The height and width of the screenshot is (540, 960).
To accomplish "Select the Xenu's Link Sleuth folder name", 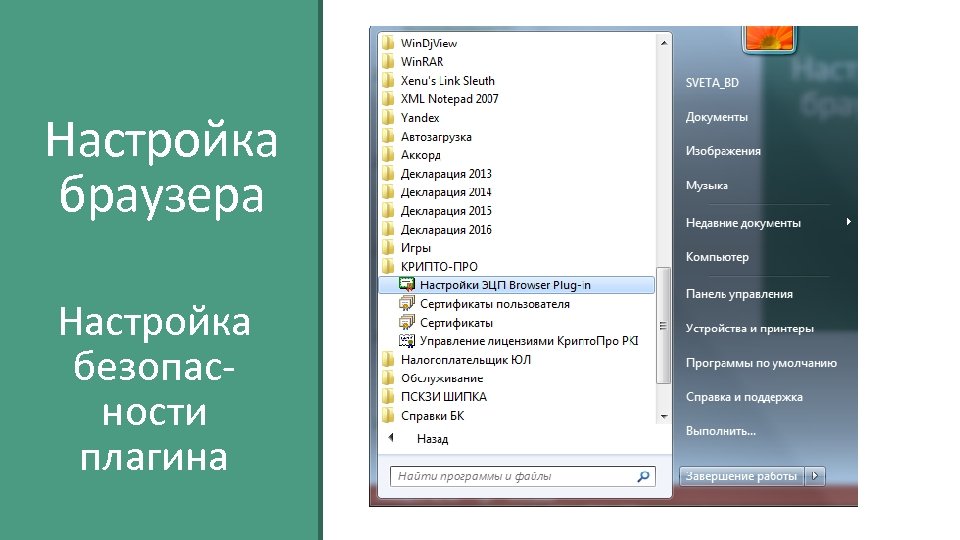I will click(448, 81).
